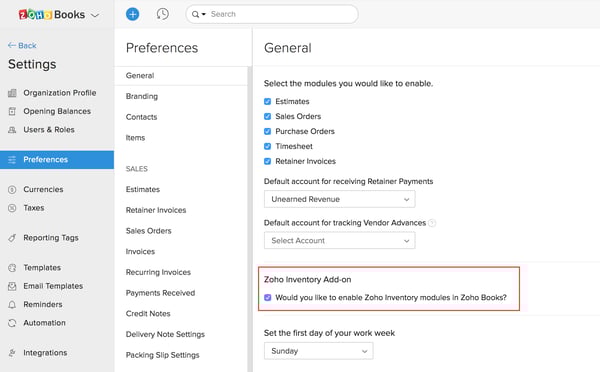Click the Organization Profile building icon
This screenshot has width=600, height=372.
(x=12, y=93)
